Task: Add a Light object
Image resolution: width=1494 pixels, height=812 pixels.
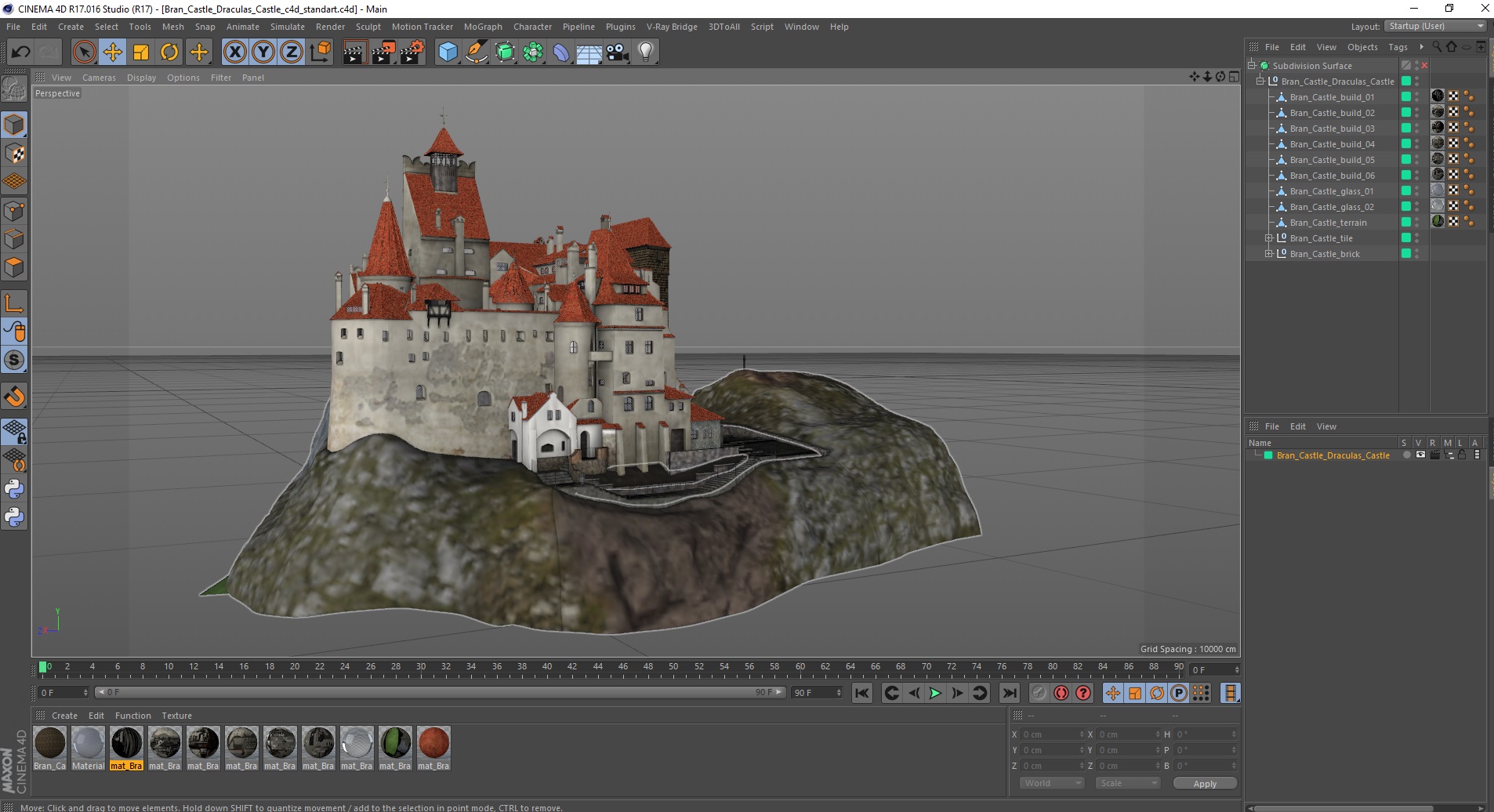Action: 646,53
